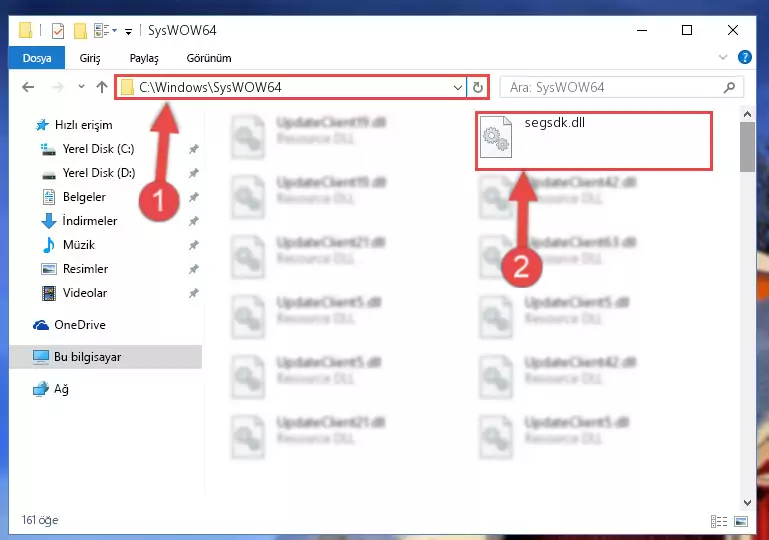Image resolution: width=769 pixels, height=540 pixels.
Task: Refresh the SysWOW64 folder view
Action: point(478,88)
